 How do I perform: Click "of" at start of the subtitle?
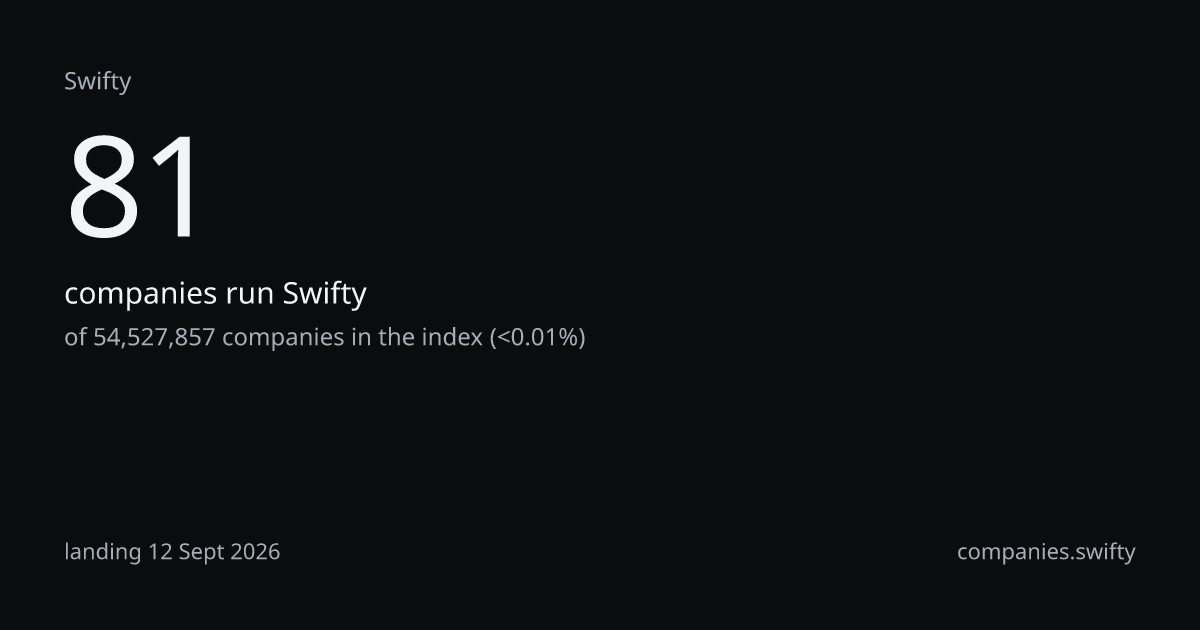[76, 337]
